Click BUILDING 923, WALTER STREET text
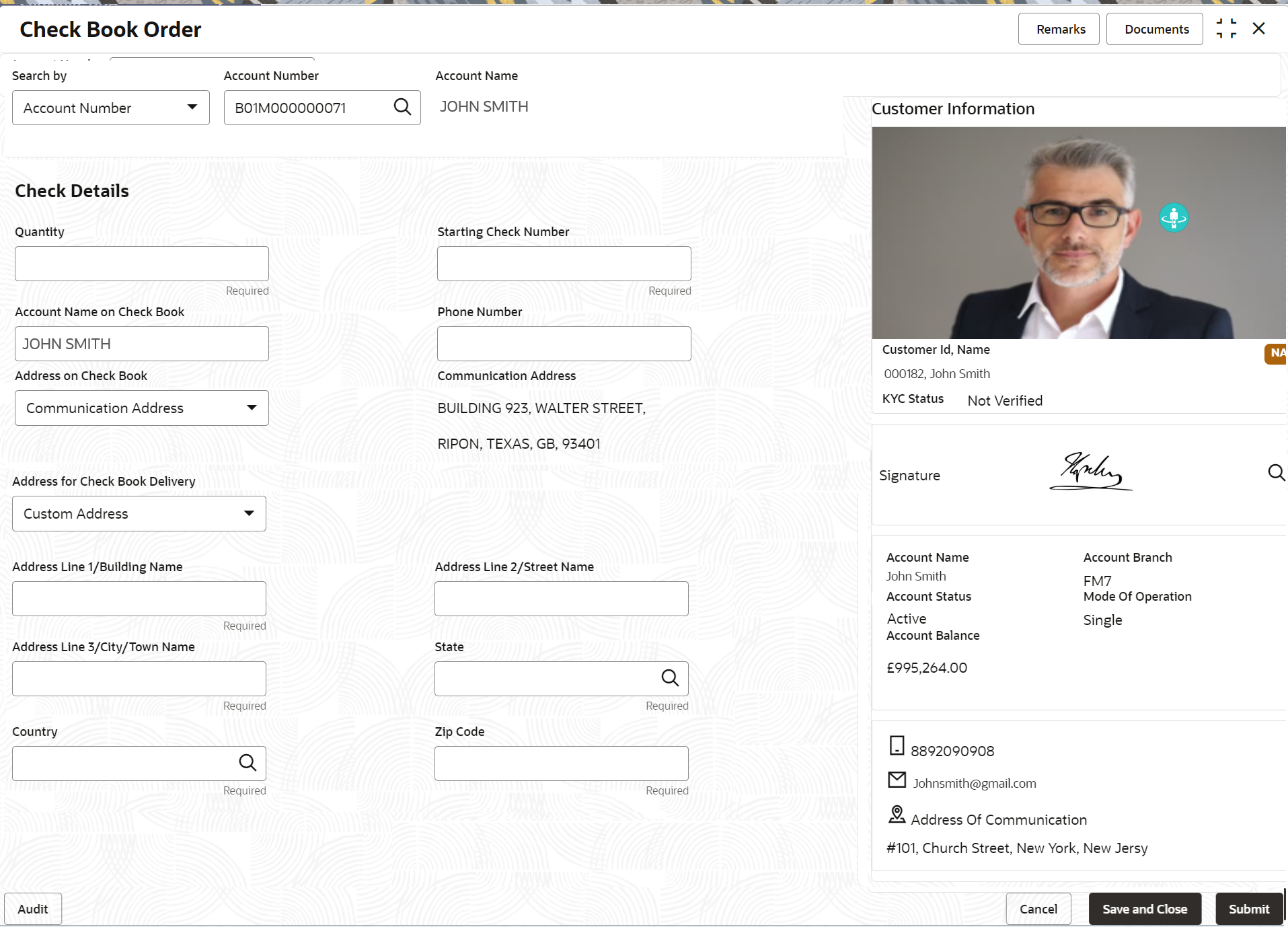Image resolution: width=1288 pixels, height=927 pixels. (x=541, y=408)
